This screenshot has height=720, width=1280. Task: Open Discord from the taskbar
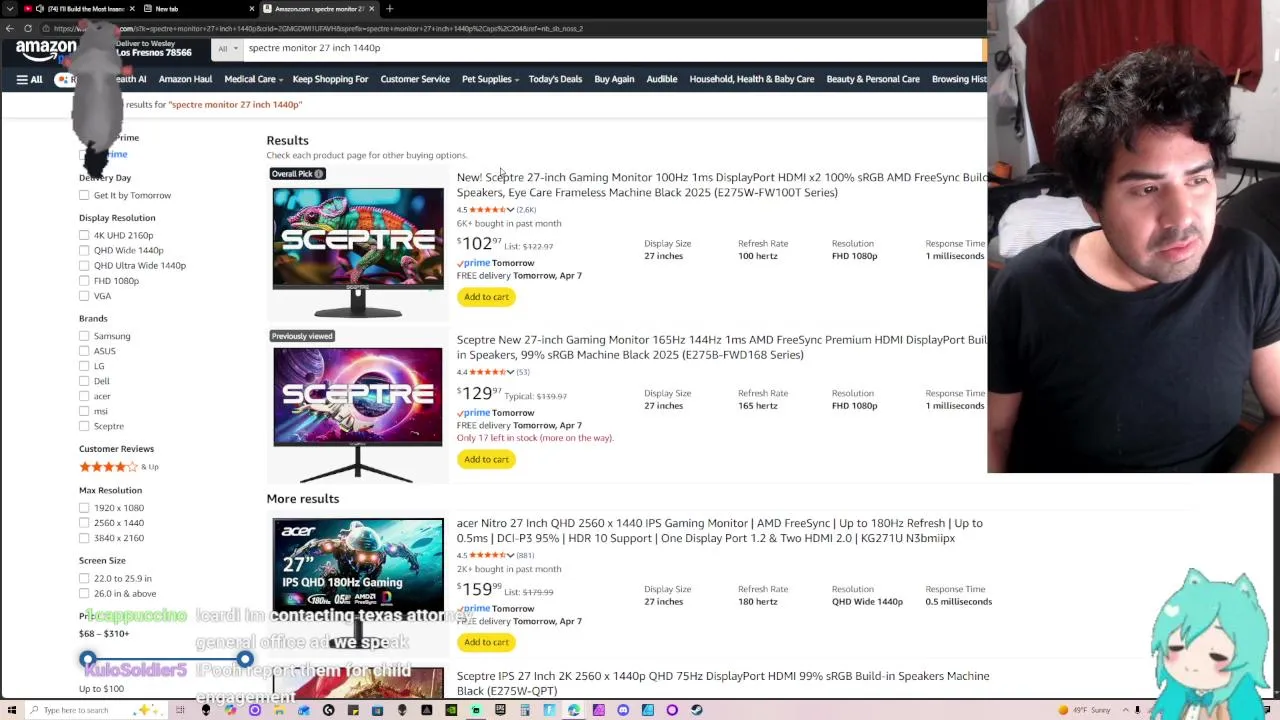623,710
